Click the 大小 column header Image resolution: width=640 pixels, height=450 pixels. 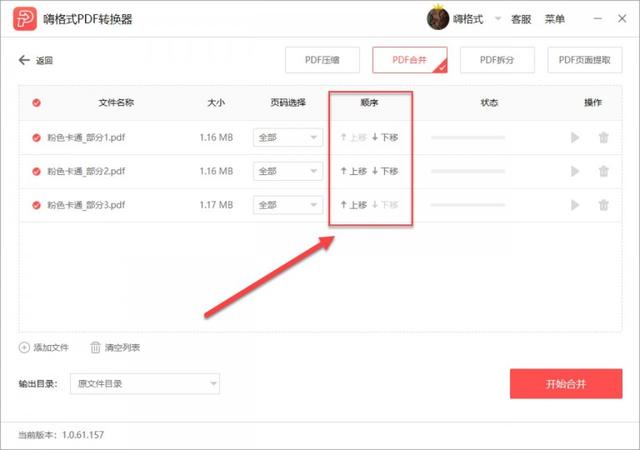216,102
